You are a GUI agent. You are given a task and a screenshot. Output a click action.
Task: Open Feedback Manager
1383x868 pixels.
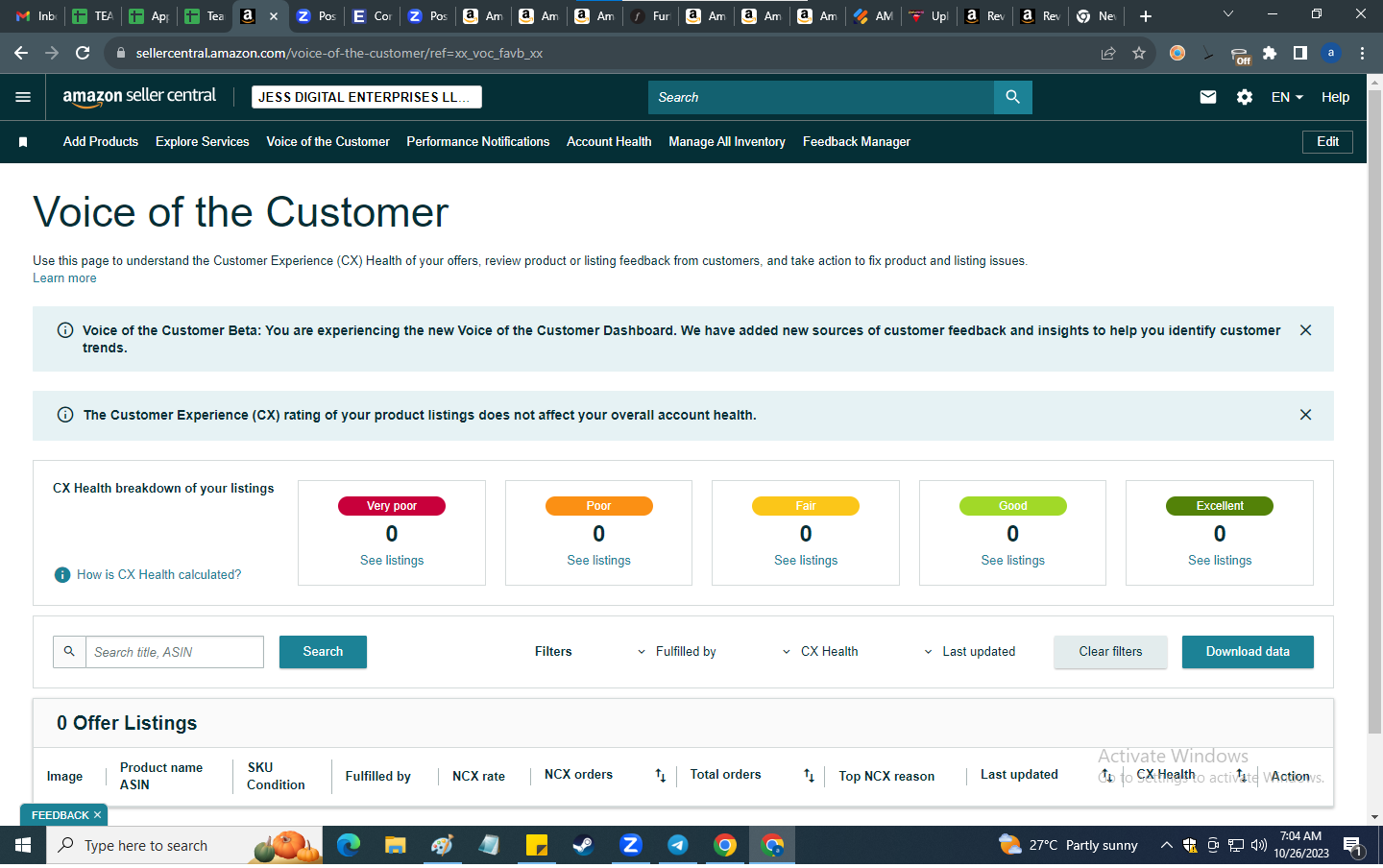point(857,142)
